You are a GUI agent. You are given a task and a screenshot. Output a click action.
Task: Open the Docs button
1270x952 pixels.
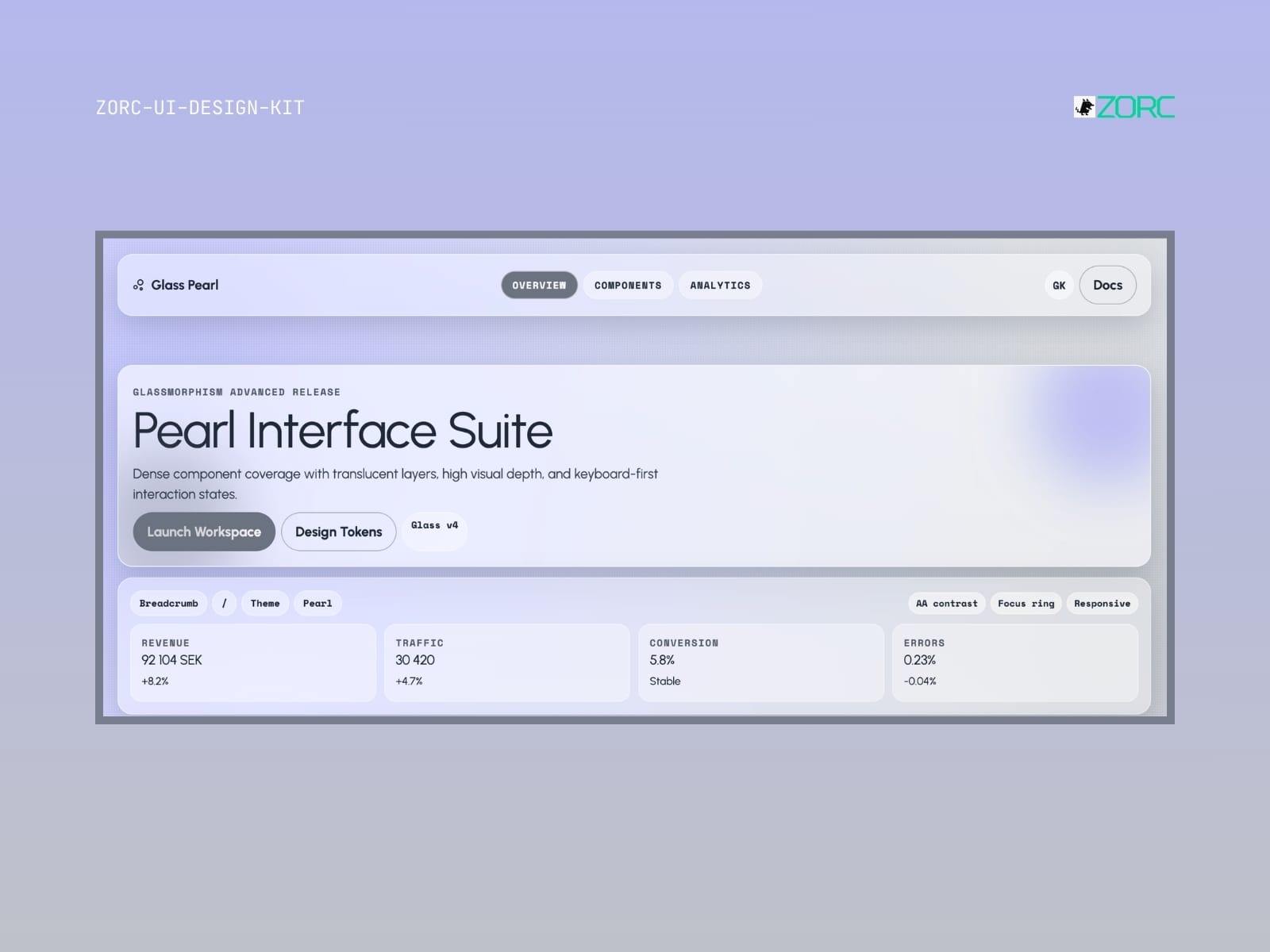pyautogui.click(x=1107, y=285)
